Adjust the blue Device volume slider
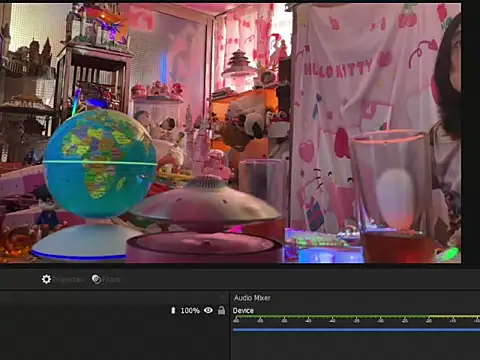480x360 pixels. point(356,330)
